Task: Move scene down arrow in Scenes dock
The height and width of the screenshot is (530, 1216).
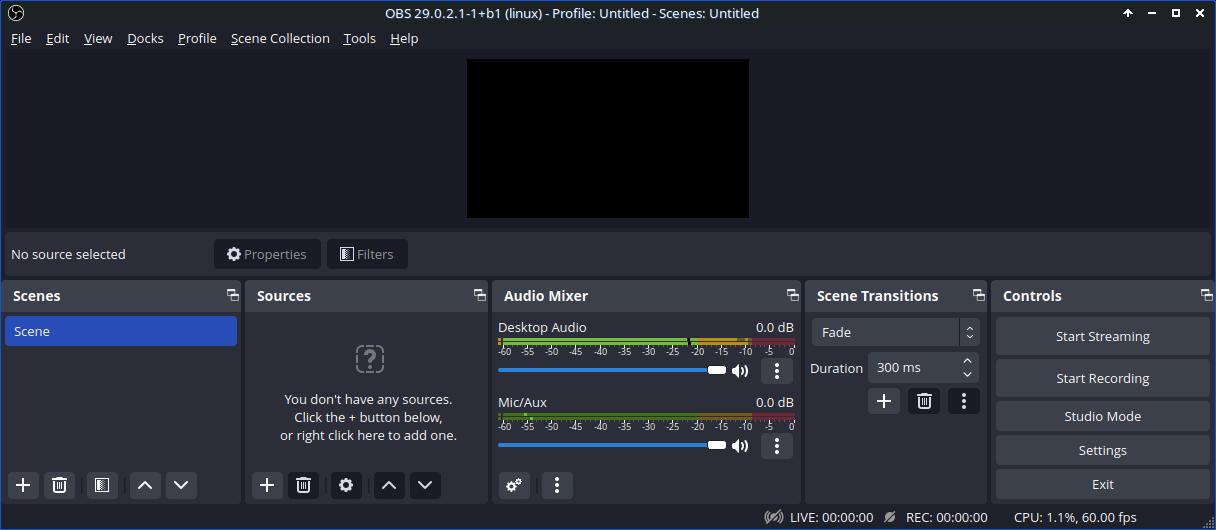Action: pos(181,485)
